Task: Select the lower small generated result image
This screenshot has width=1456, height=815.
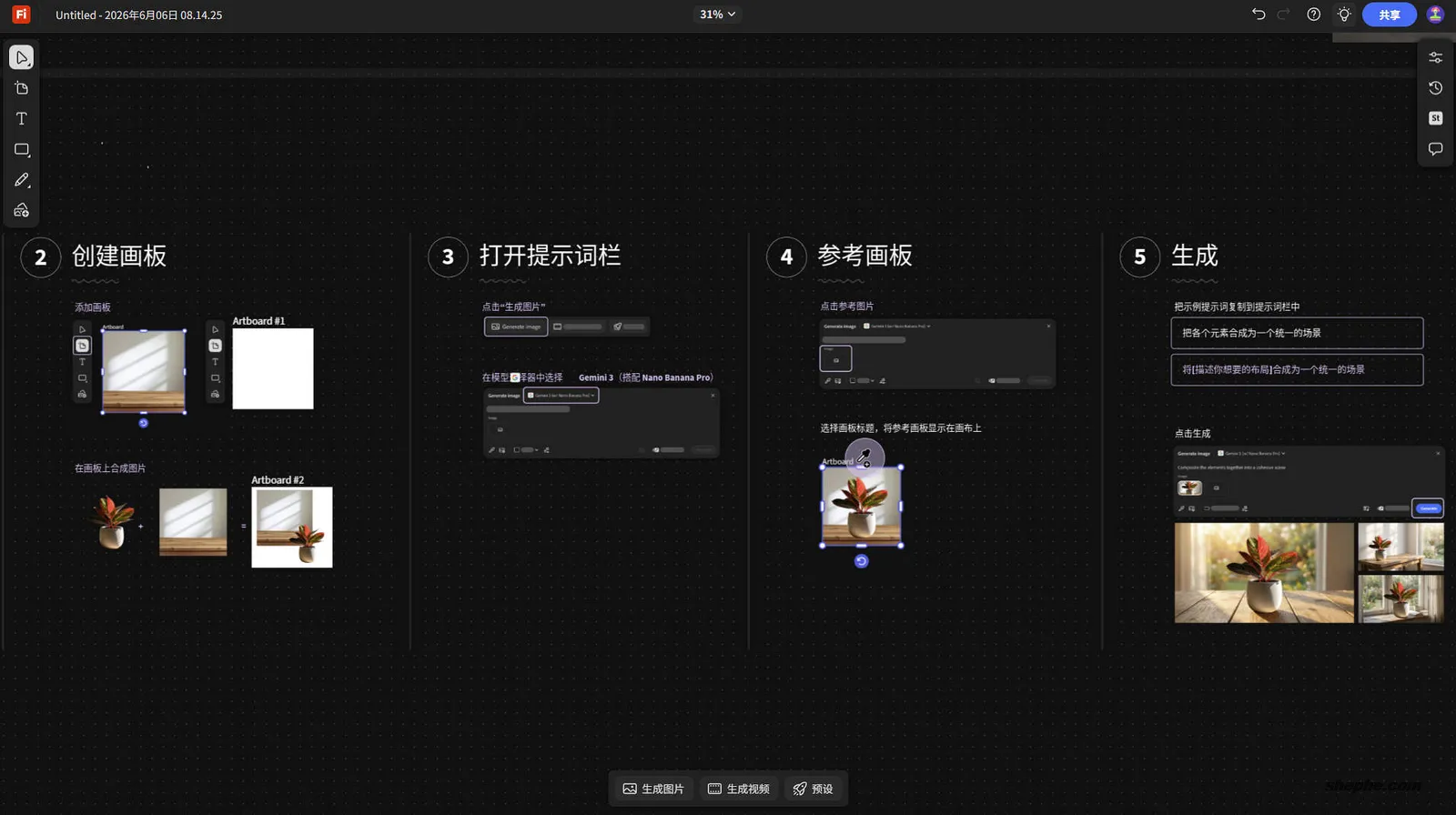Action: click(x=1401, y=599)
